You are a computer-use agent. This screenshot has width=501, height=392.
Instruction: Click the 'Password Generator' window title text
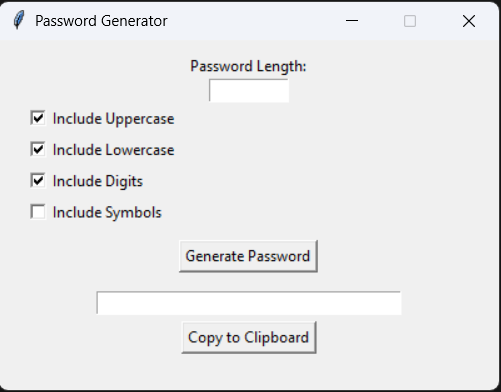pyautogui.click(x=101, y=21)
